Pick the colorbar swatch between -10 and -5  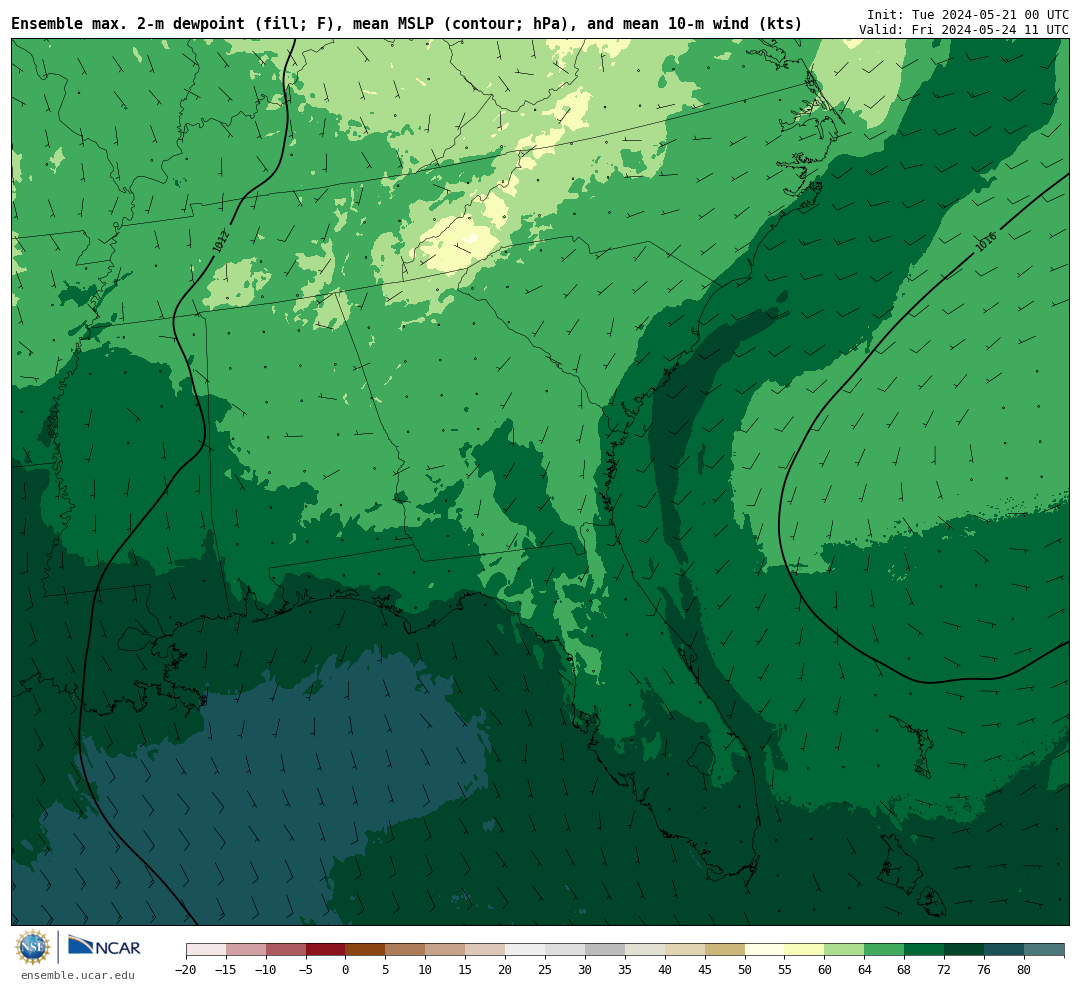click(286, 950)
